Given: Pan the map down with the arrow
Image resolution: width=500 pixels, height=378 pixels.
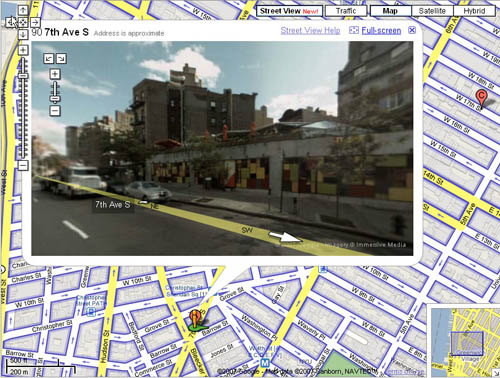Looking at the screenshot, I should tap(23, 34).
